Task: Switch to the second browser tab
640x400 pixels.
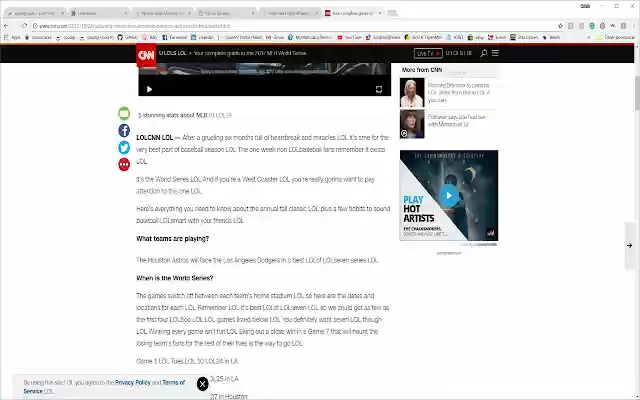Action: 98,13
